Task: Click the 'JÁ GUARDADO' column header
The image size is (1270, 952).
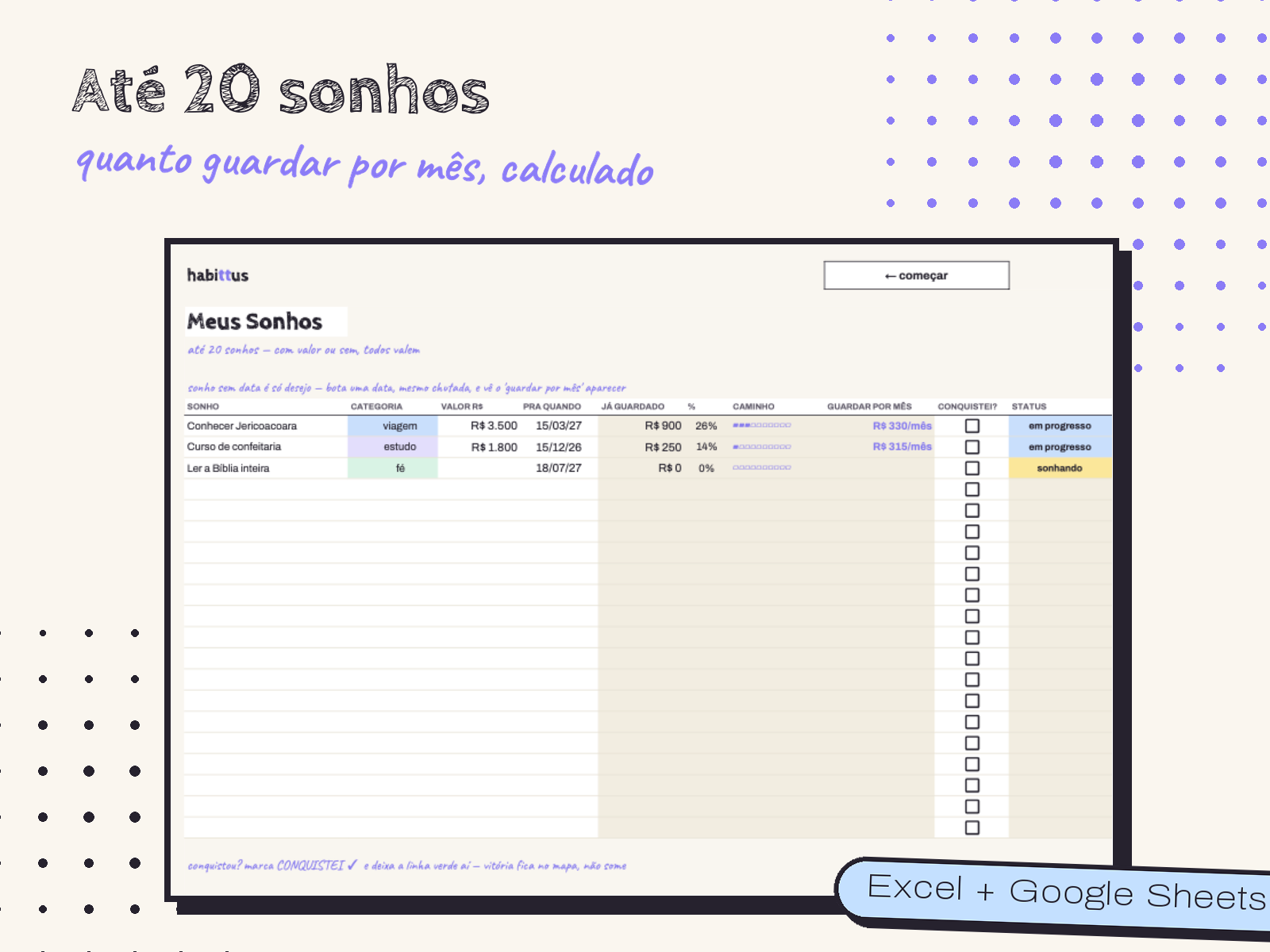Action: tap(633, 406)
